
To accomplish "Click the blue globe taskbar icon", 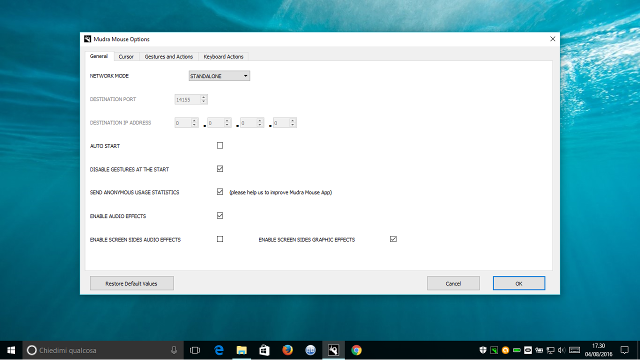I will (x=311, y=350).
